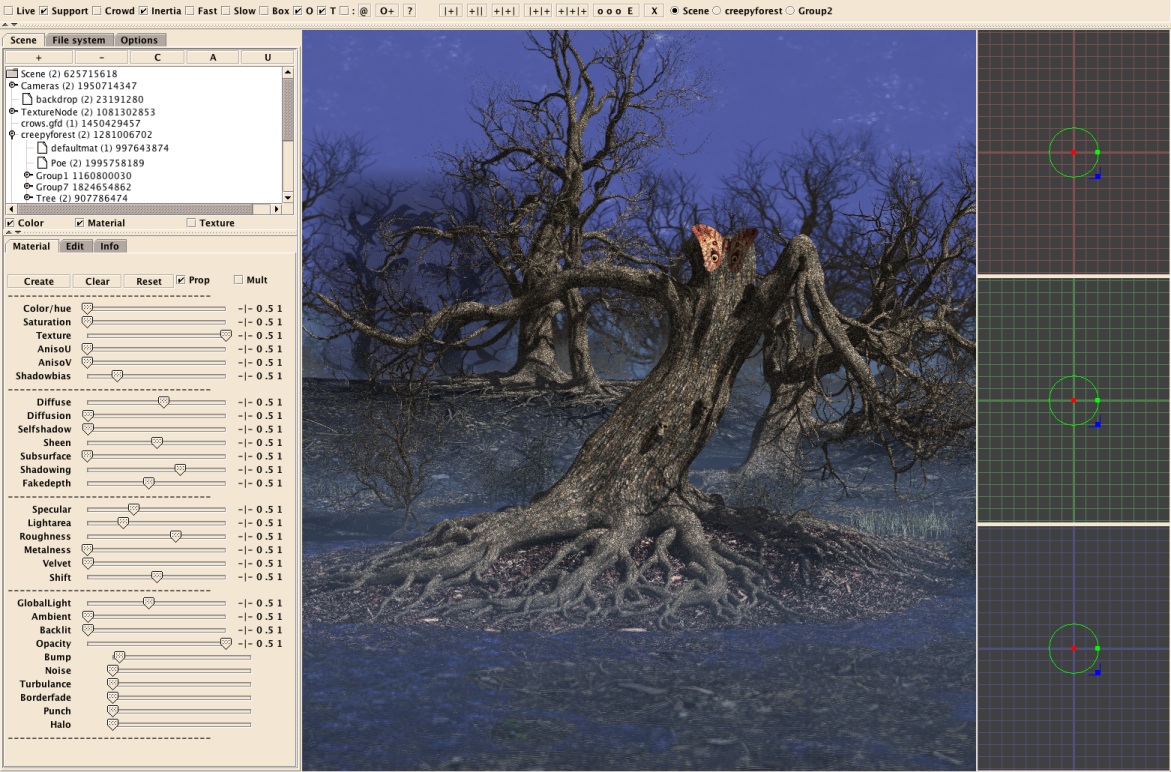Enable the Slow checkbox
This screenshot has height=772, width=1171.
coord(226,10)
